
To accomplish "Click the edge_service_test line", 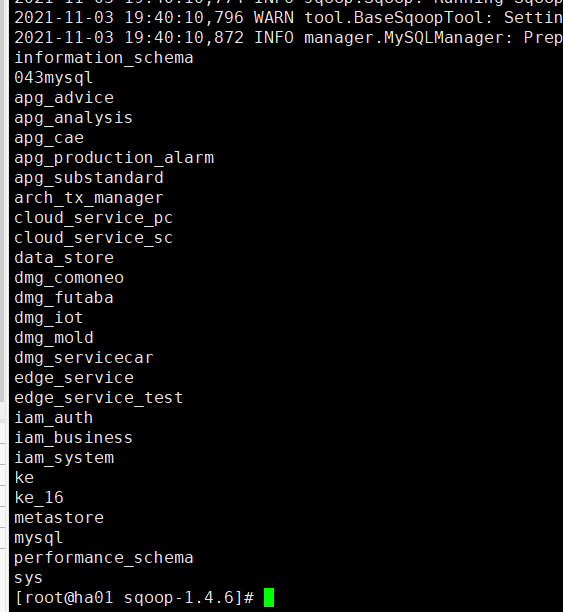I will pos(99,398).
